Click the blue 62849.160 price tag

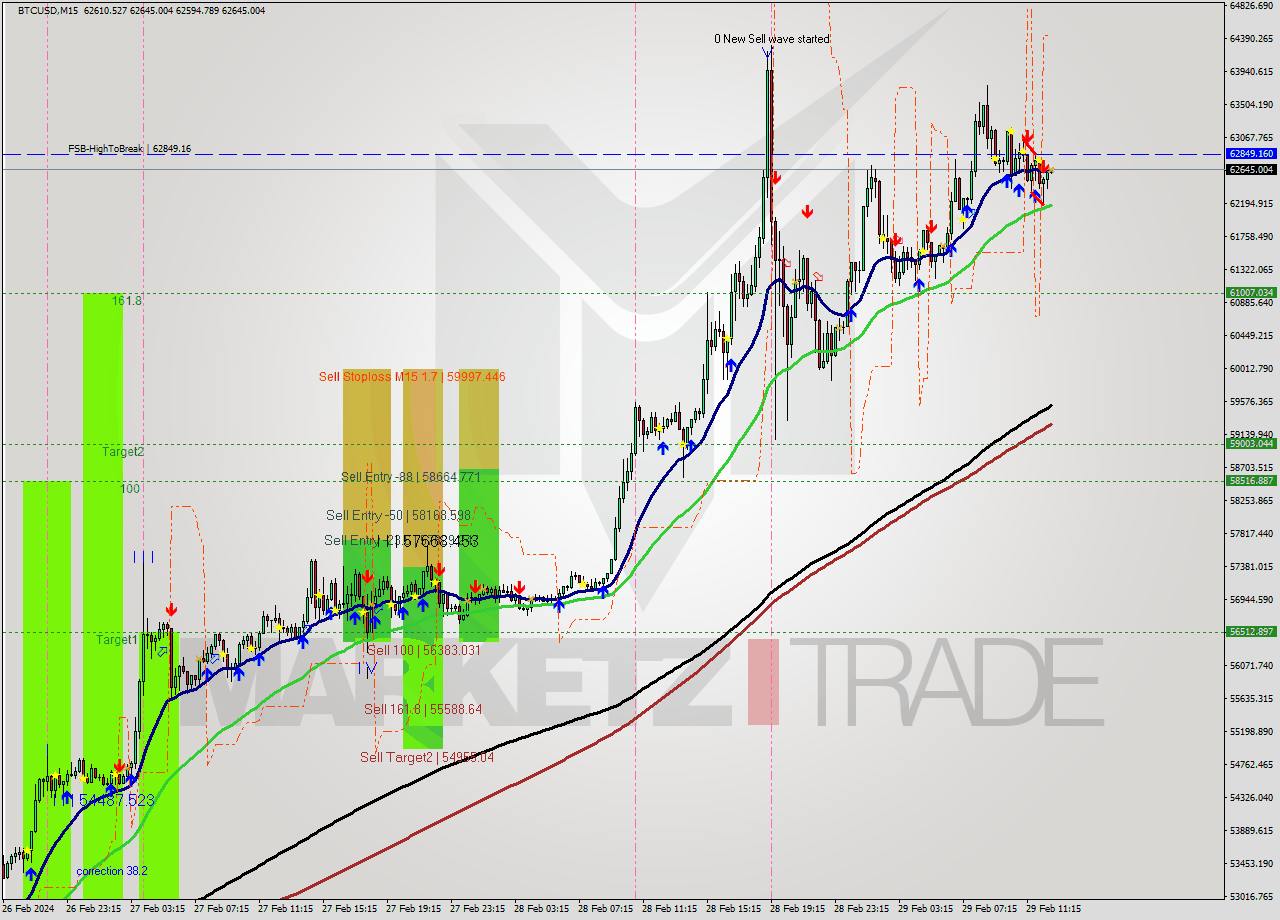[x=1250, y=154]
